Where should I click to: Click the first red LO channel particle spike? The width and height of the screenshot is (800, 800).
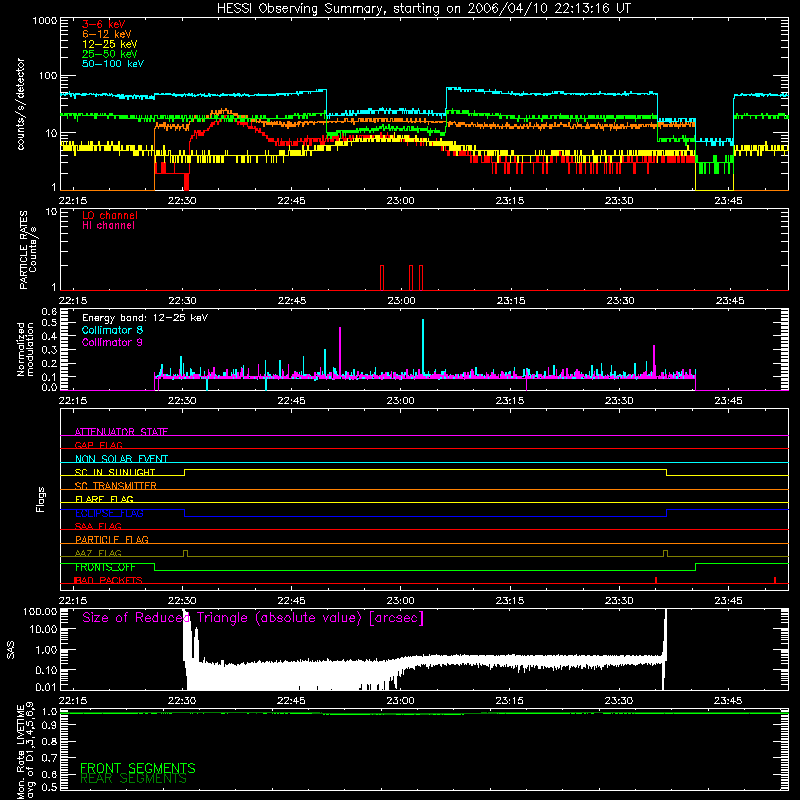click(x=382, y=278)
